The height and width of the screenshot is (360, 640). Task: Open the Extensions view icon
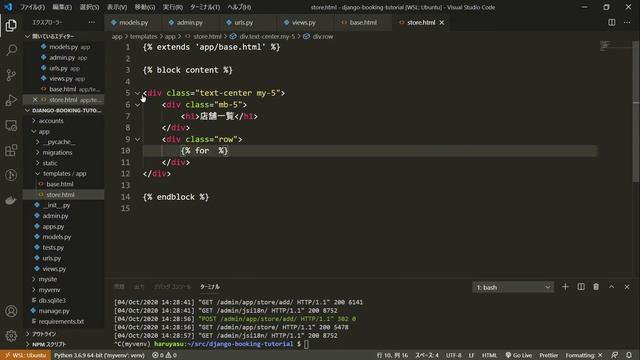[11, 150]
